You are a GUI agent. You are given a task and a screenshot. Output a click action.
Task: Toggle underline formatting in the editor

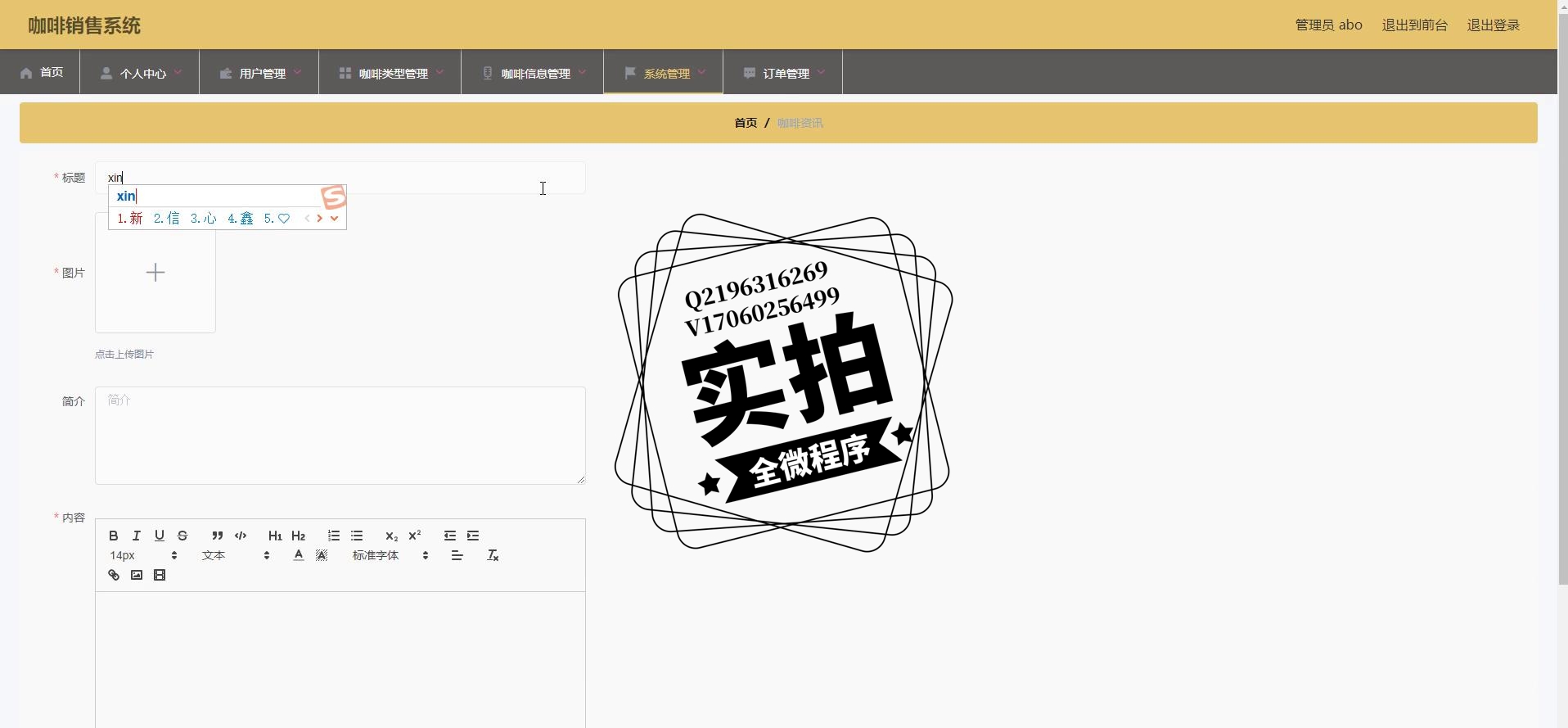point(160,536)
